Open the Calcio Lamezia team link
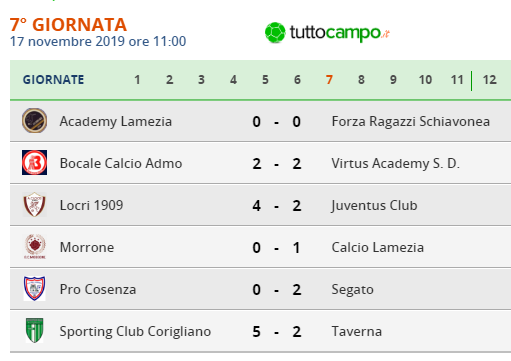This screenshot has height=361, width=511. click(x=378, y=247)
